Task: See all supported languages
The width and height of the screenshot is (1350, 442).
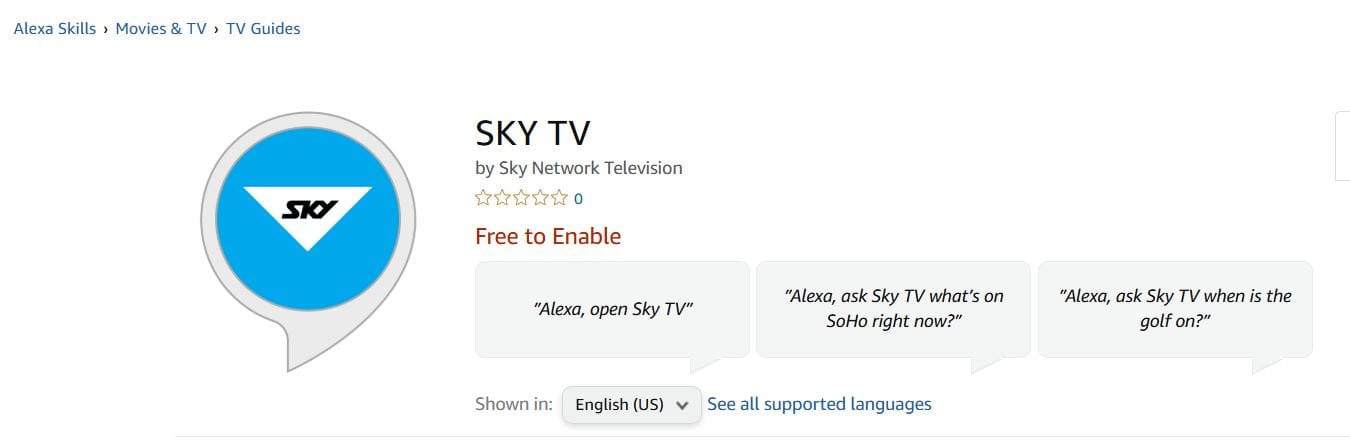Action: 819,404
